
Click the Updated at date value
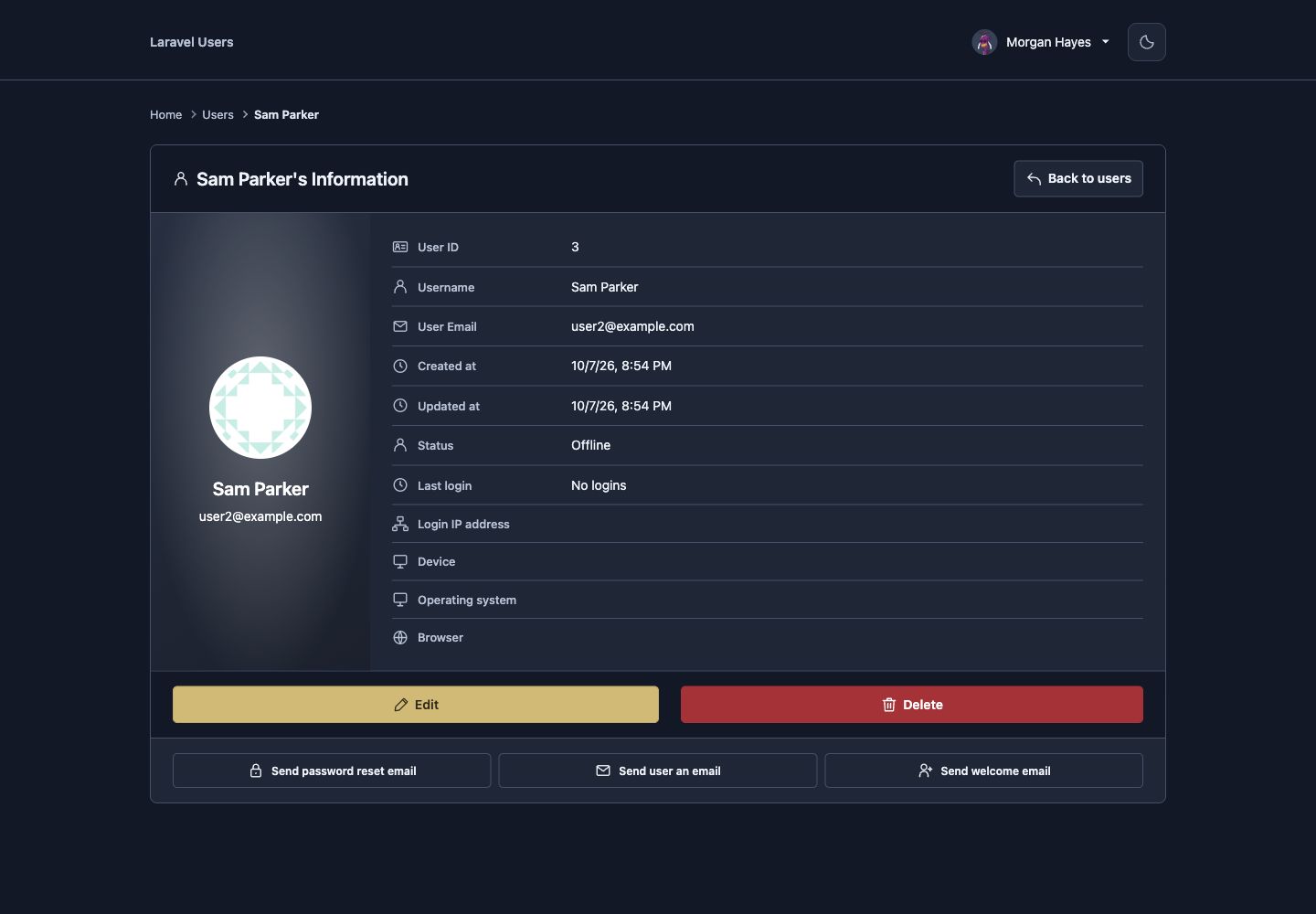[x=621, y=406]
